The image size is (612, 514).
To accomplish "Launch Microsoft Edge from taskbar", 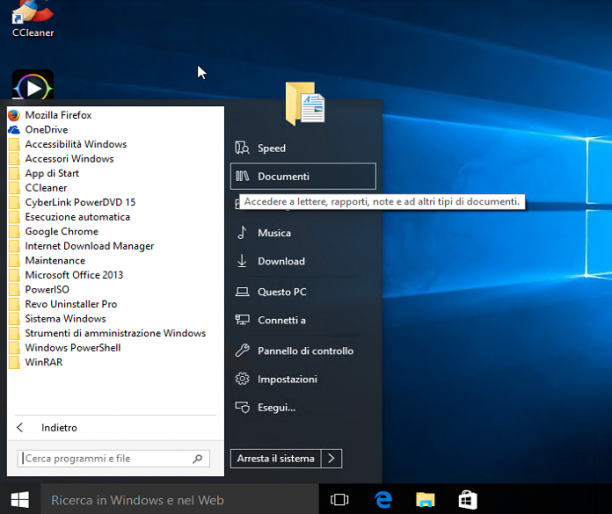I will 383,500.
